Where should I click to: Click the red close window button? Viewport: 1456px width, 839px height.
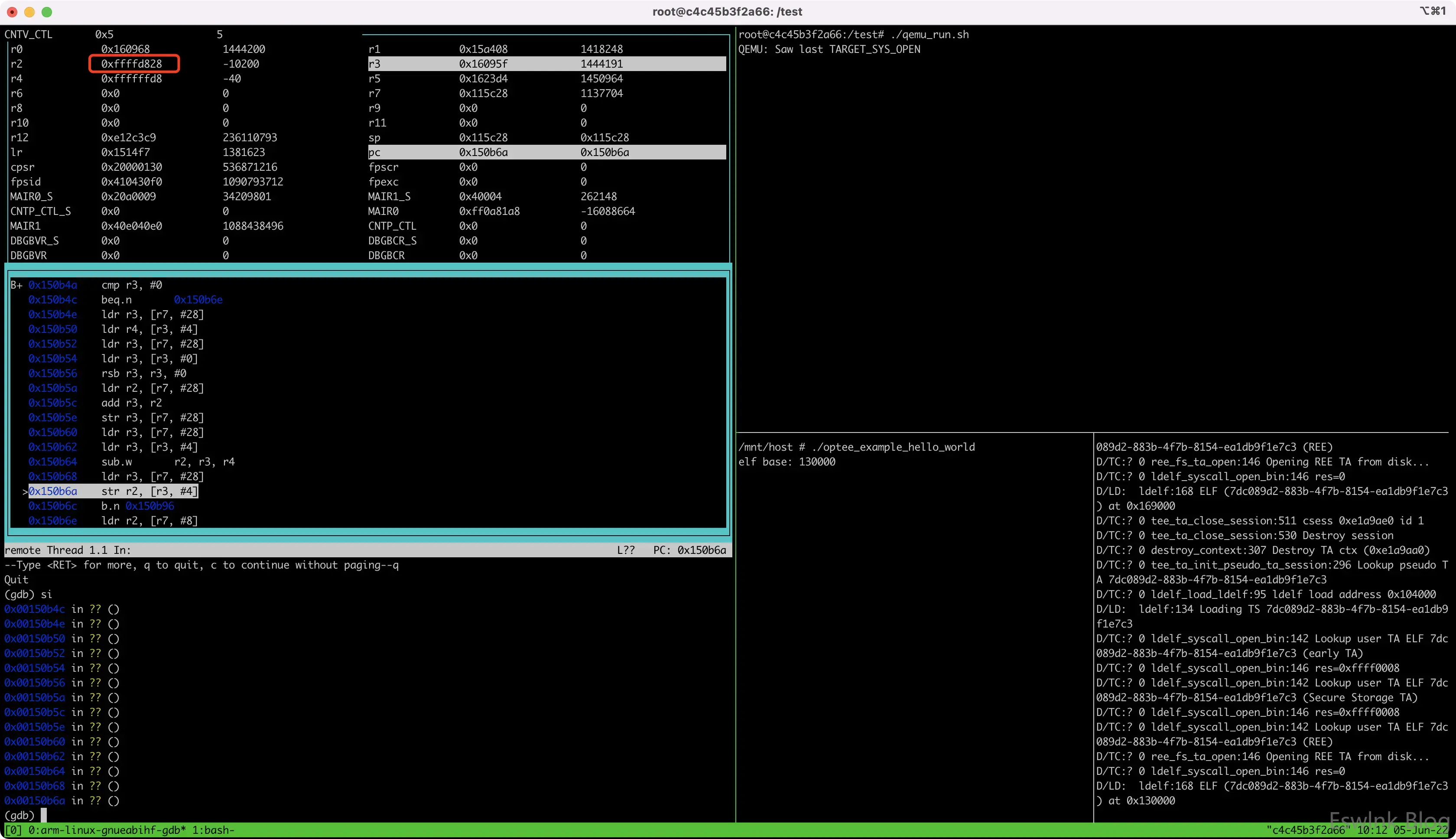tap(12, 12)
